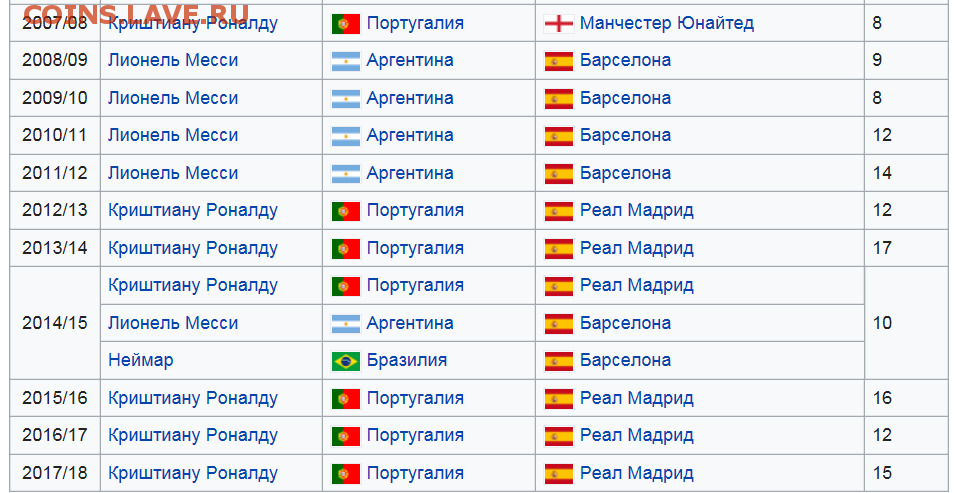
Task: Click Spain flag beside Реал Мадрид in 2013/14 row
Action: click(x=559, y=248)
